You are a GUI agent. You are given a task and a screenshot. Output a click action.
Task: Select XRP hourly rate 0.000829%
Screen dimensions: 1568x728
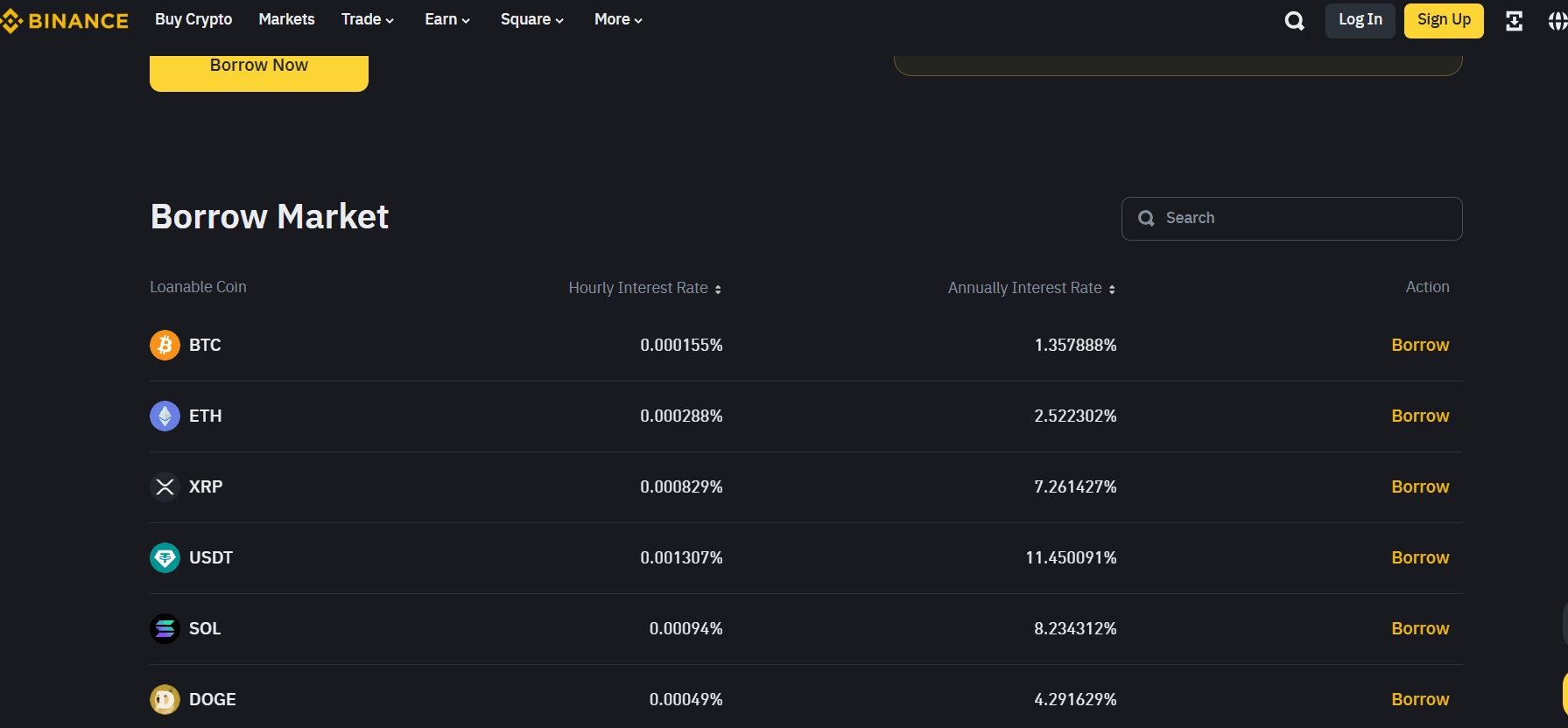(x=681, y=486)
